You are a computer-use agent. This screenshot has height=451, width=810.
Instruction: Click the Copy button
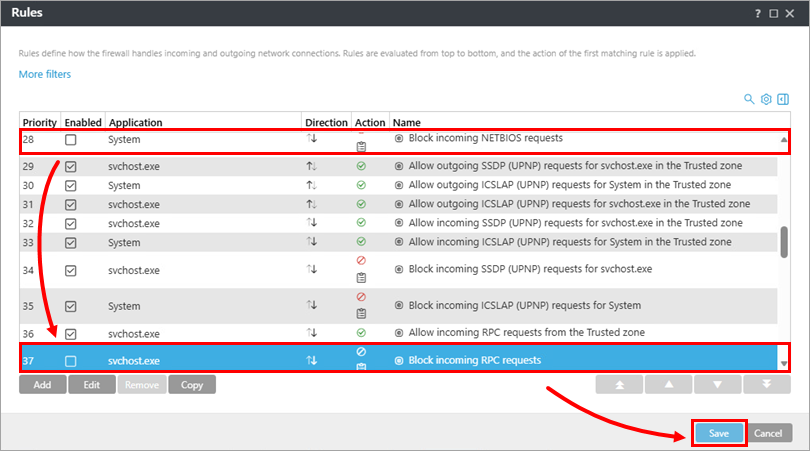coord(192,385)
